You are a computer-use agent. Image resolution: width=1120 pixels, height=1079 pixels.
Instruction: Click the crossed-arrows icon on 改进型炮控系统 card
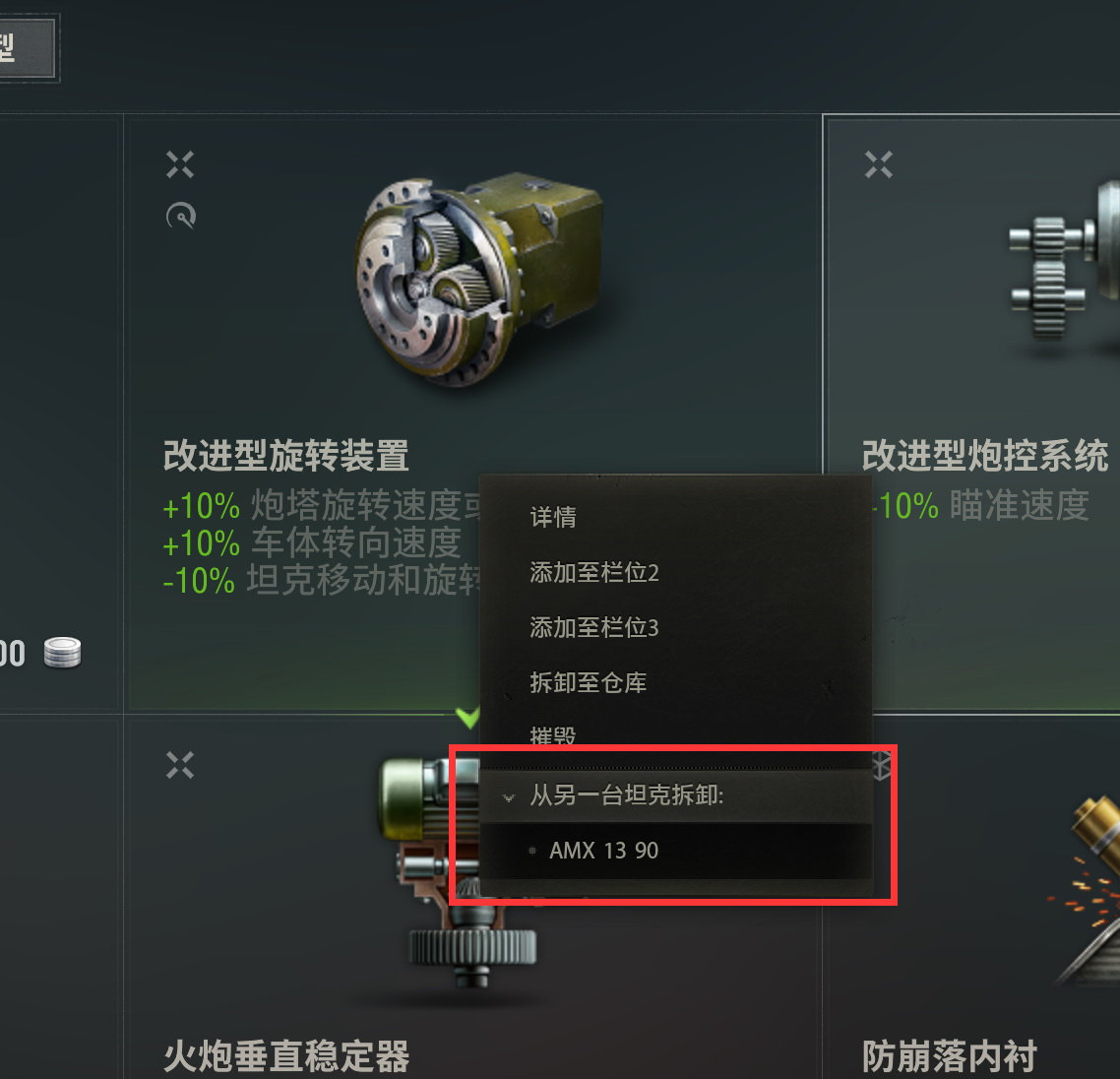(879, 164)
